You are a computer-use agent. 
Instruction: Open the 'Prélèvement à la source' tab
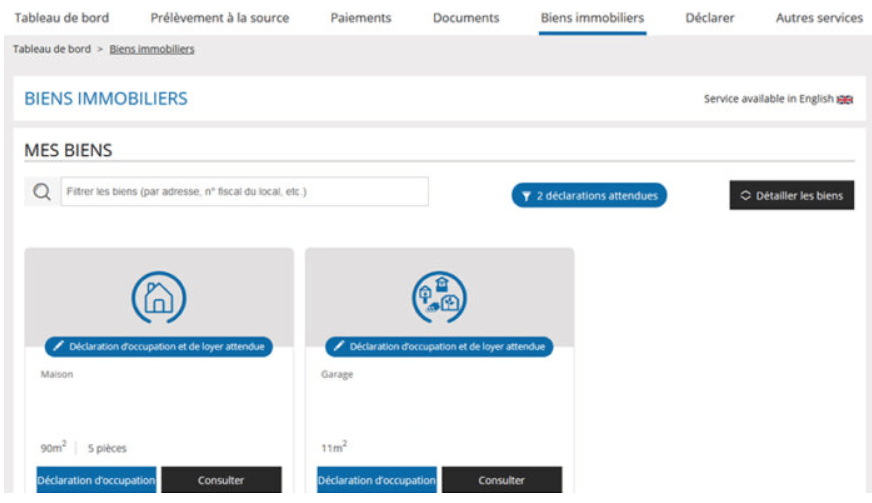pos(219,18)
